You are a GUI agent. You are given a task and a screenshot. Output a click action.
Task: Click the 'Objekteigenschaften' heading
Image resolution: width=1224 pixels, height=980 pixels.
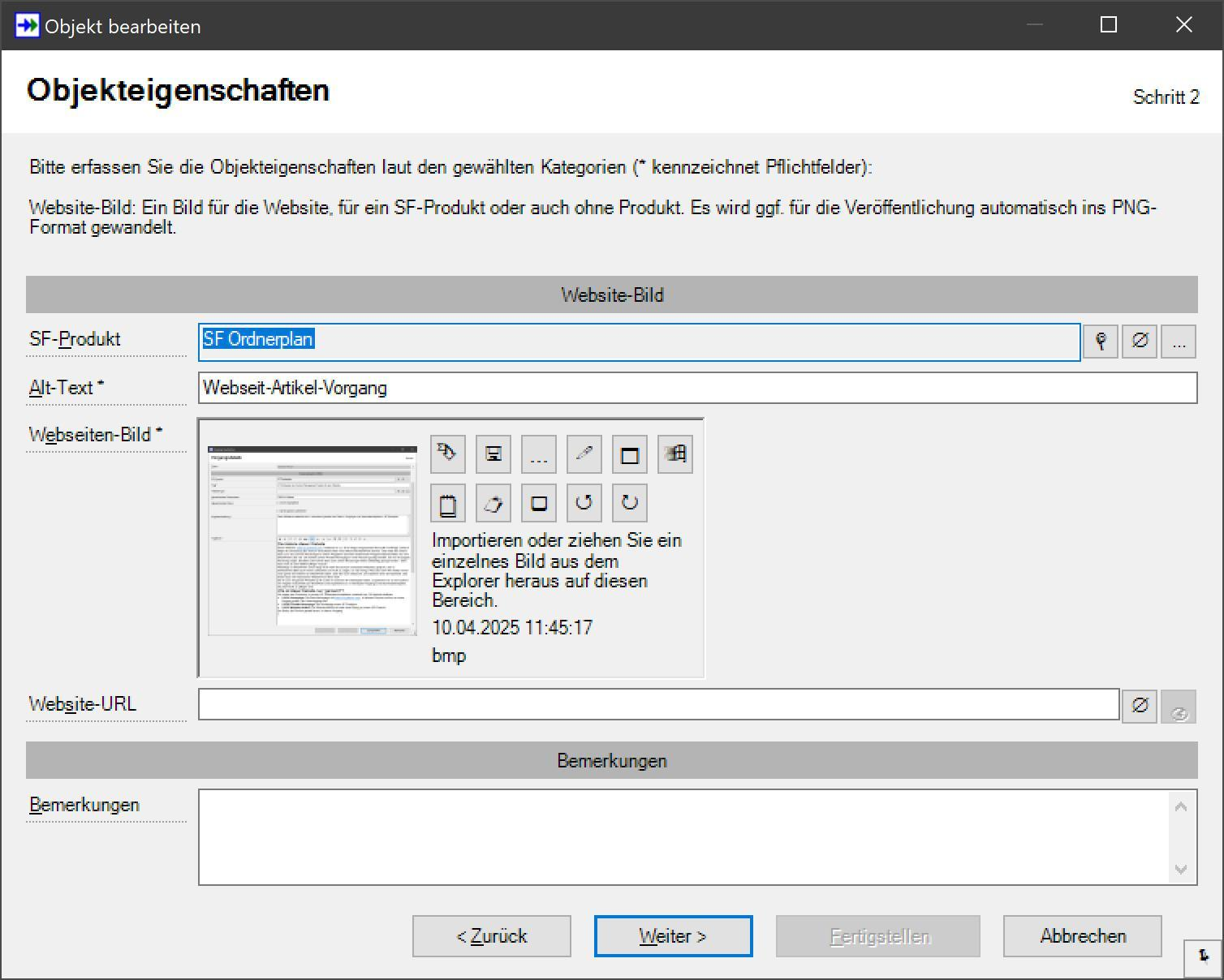click(179, 90)
